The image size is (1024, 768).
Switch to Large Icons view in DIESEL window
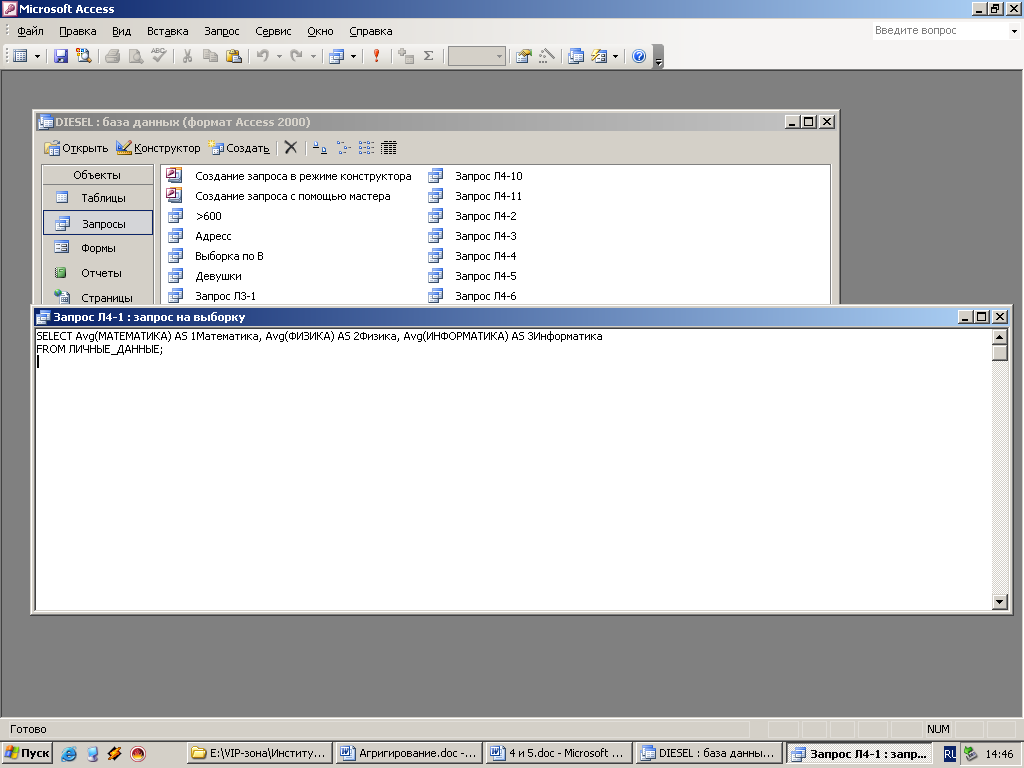point(319,148)
